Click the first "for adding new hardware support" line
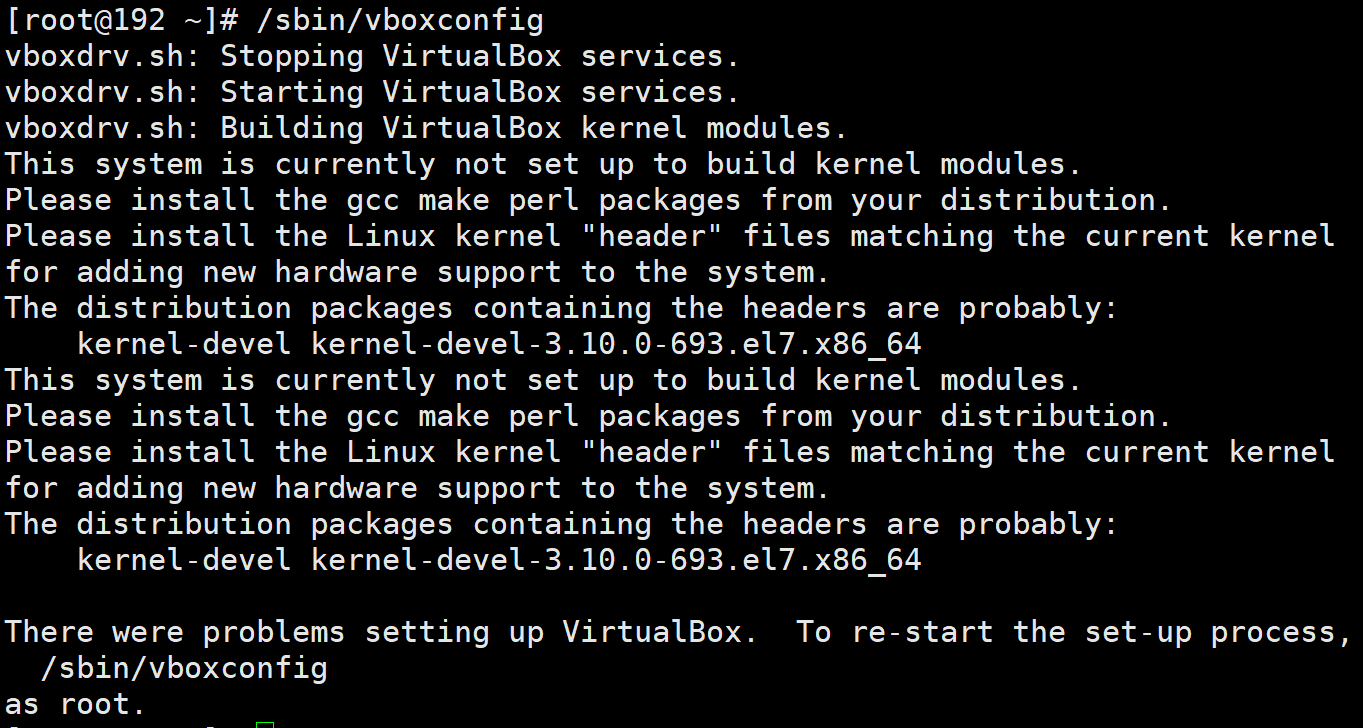 click(300, 272)
